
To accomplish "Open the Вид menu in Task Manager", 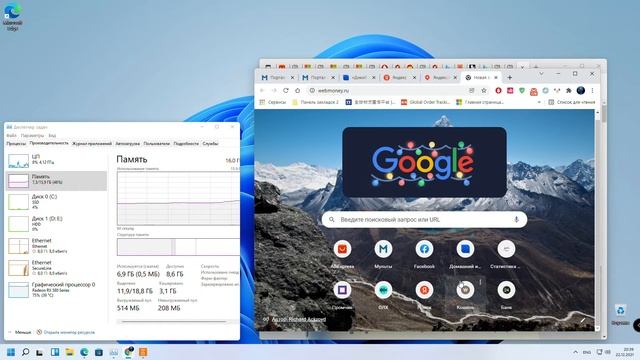I will [52, 136].
